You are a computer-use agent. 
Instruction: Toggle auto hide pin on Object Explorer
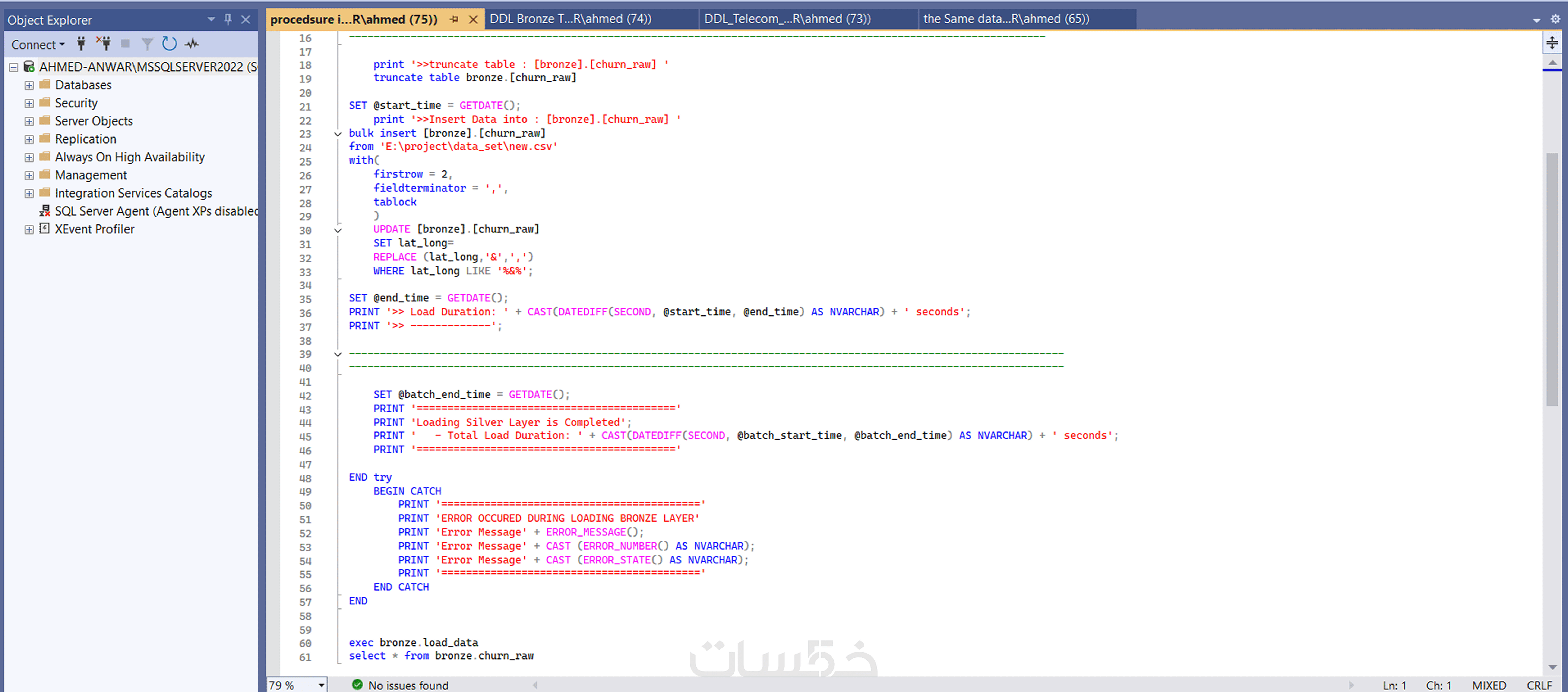pos(228,19)
